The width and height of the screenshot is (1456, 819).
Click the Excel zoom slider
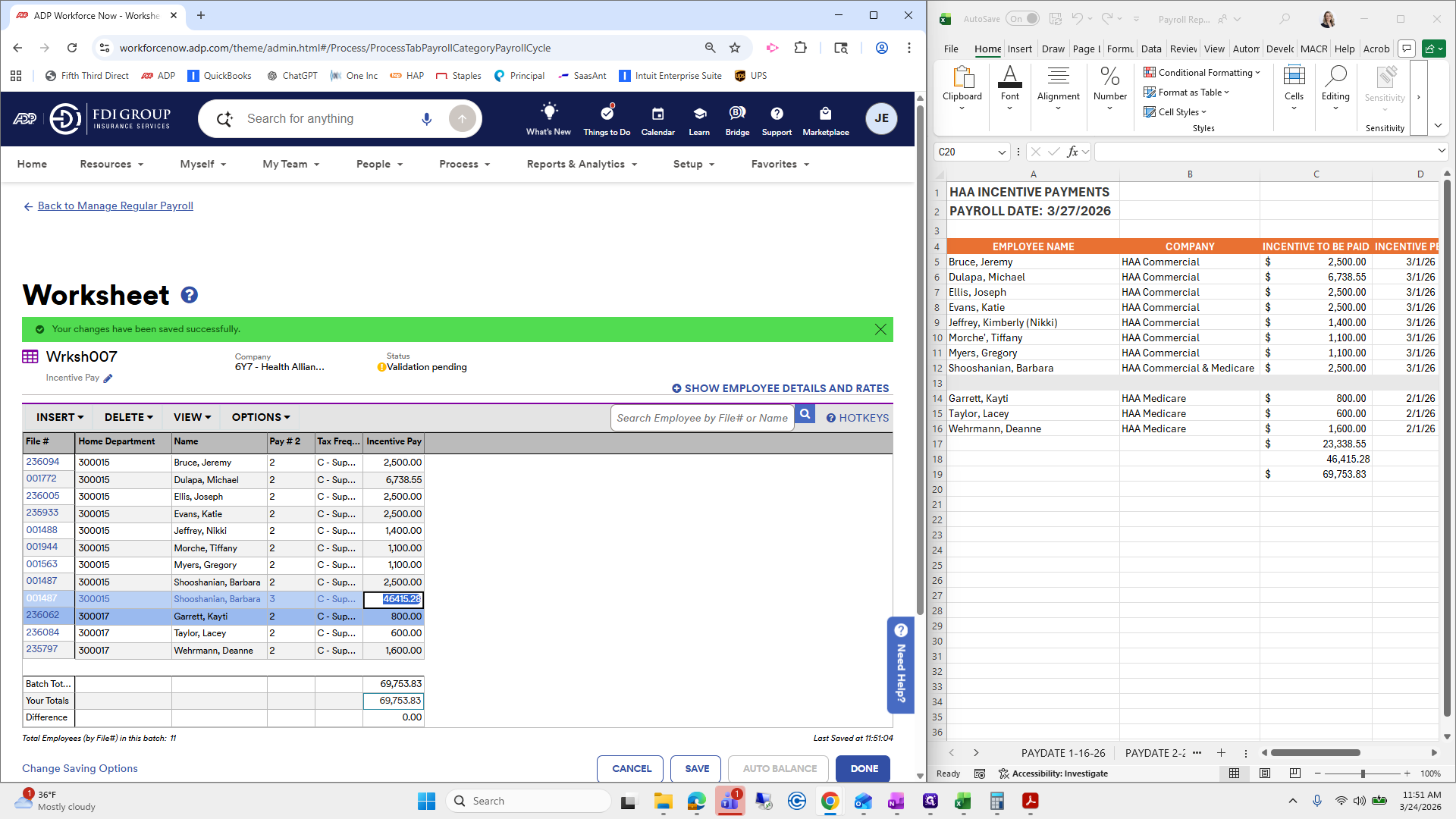(1363, 773)
